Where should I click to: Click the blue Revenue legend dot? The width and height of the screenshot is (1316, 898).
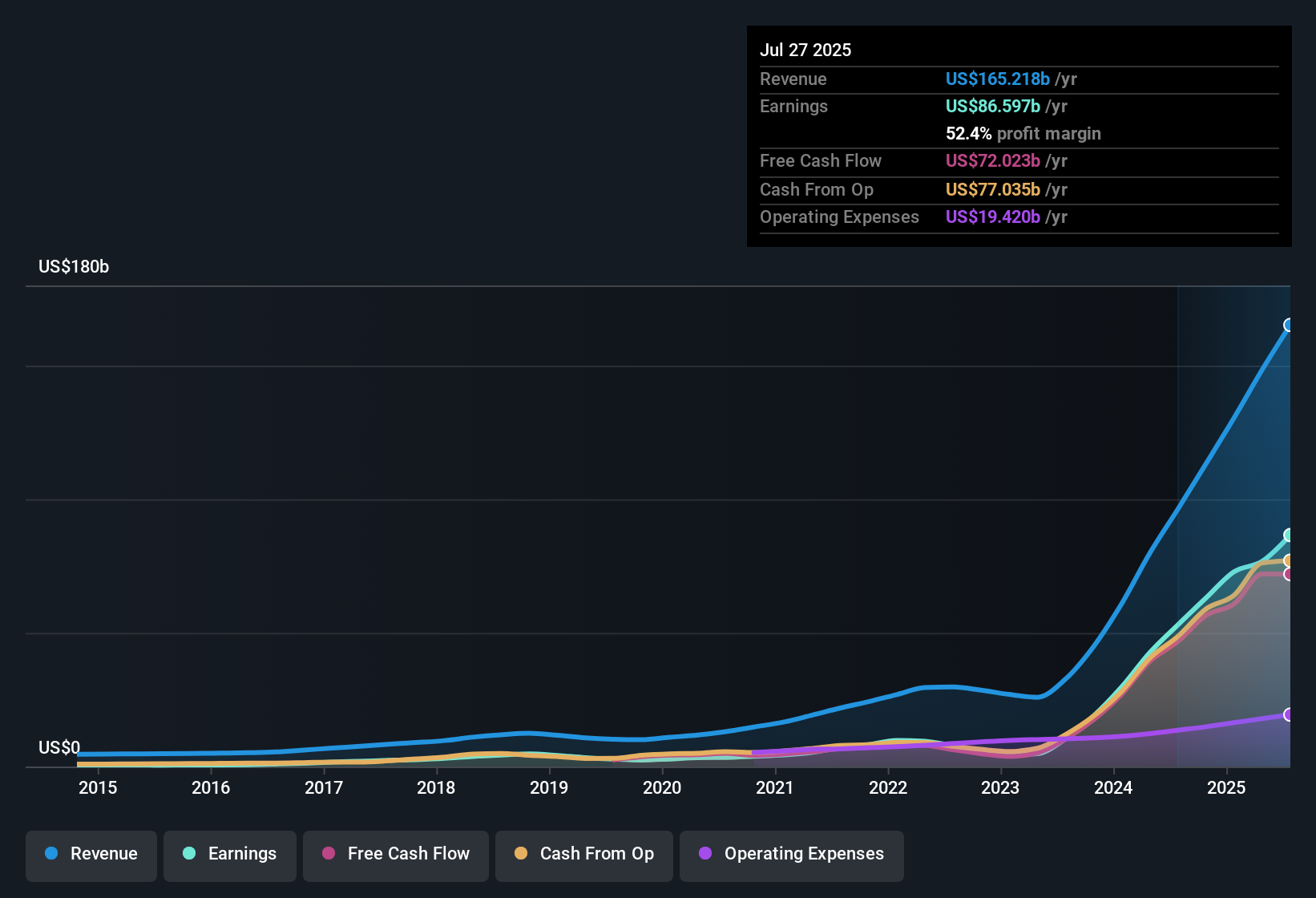click(x=50, y=854)
